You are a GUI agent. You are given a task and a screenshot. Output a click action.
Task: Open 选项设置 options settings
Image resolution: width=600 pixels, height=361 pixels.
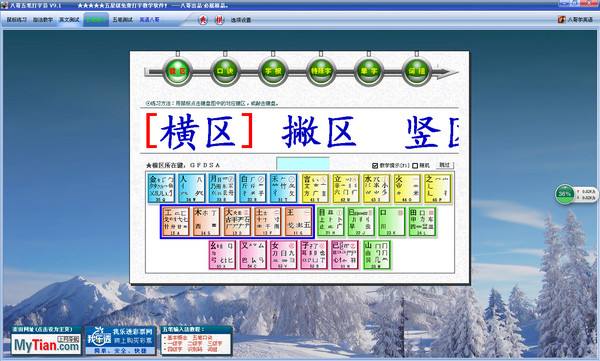pyautogui.click(x=241, y=20)
